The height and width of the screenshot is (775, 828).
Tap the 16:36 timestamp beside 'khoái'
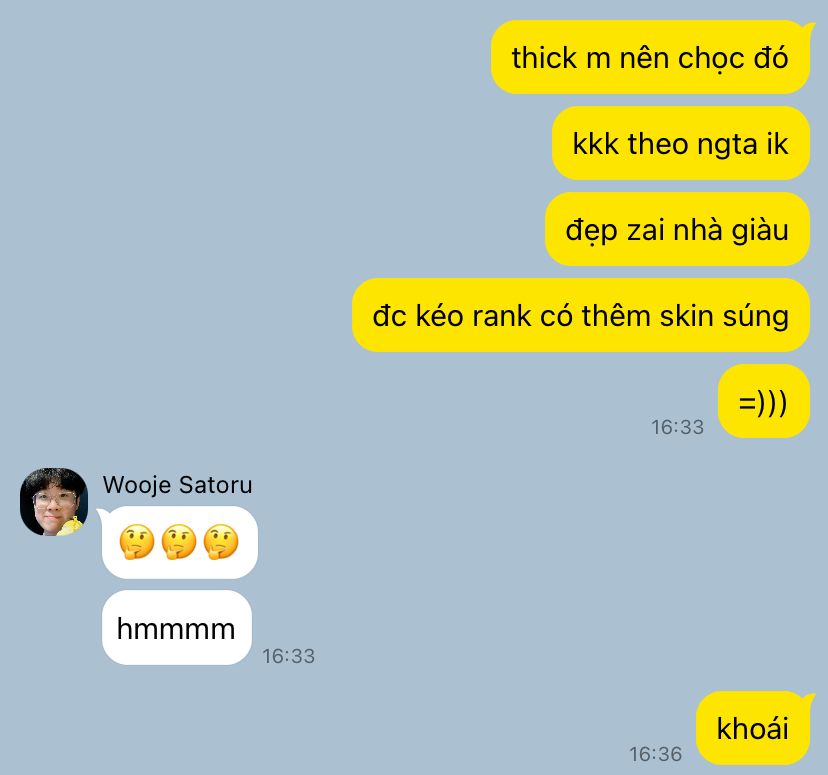(656, 754)
